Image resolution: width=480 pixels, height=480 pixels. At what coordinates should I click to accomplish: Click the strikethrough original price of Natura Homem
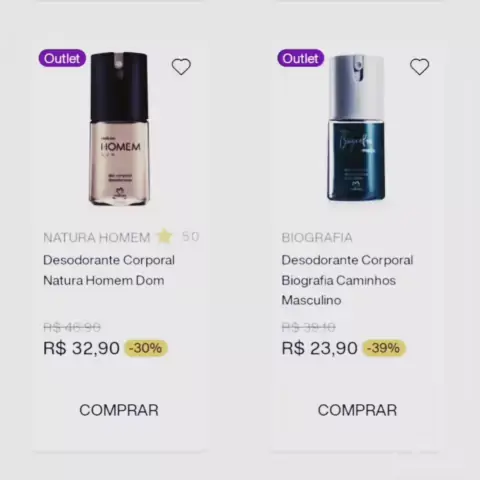coord(72,327)
